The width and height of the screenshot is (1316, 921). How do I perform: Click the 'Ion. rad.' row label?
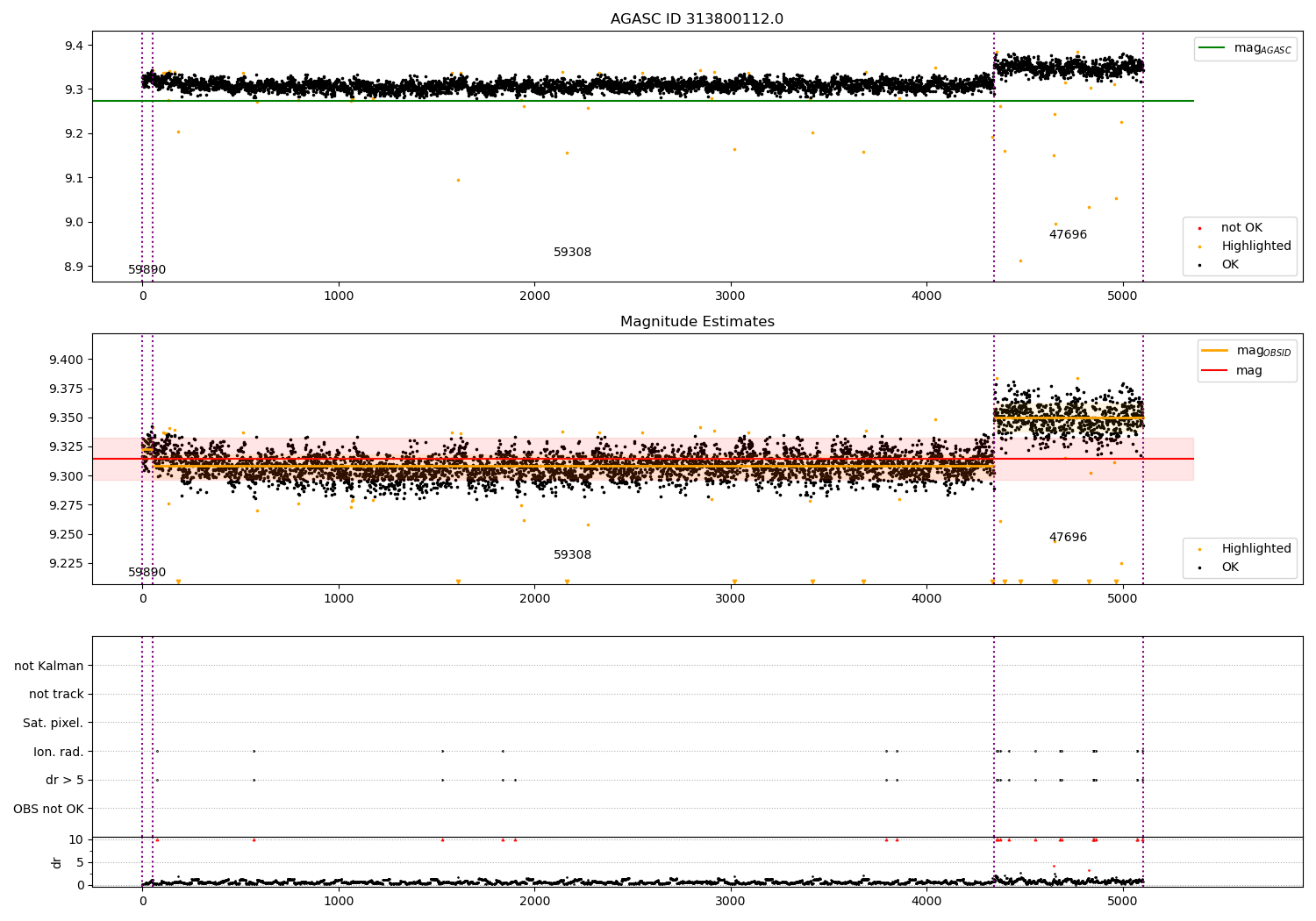click(x=59, y=752)
